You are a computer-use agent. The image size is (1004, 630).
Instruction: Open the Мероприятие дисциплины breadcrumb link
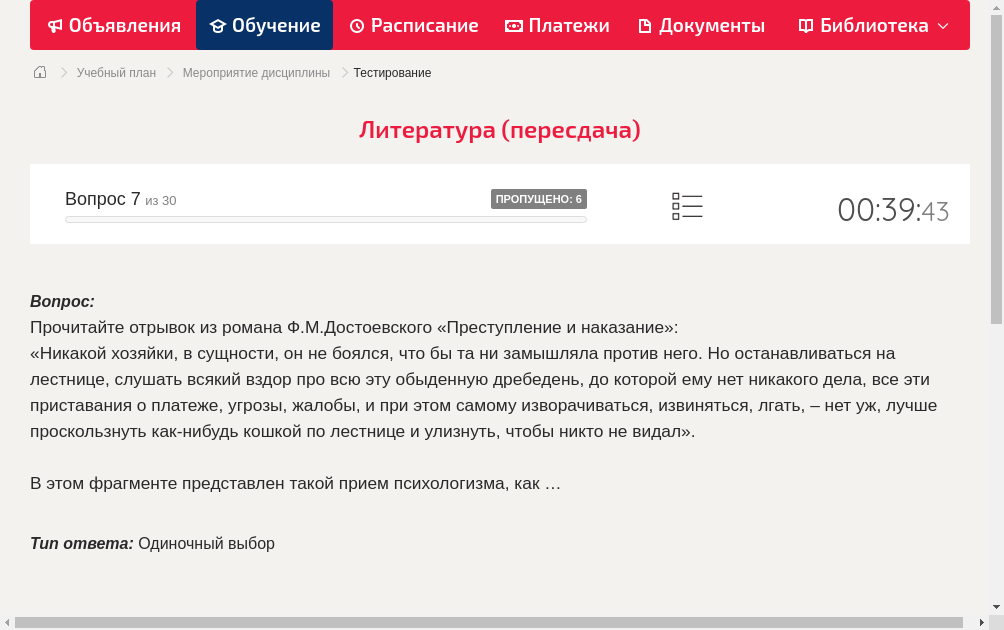pos(256,72)
